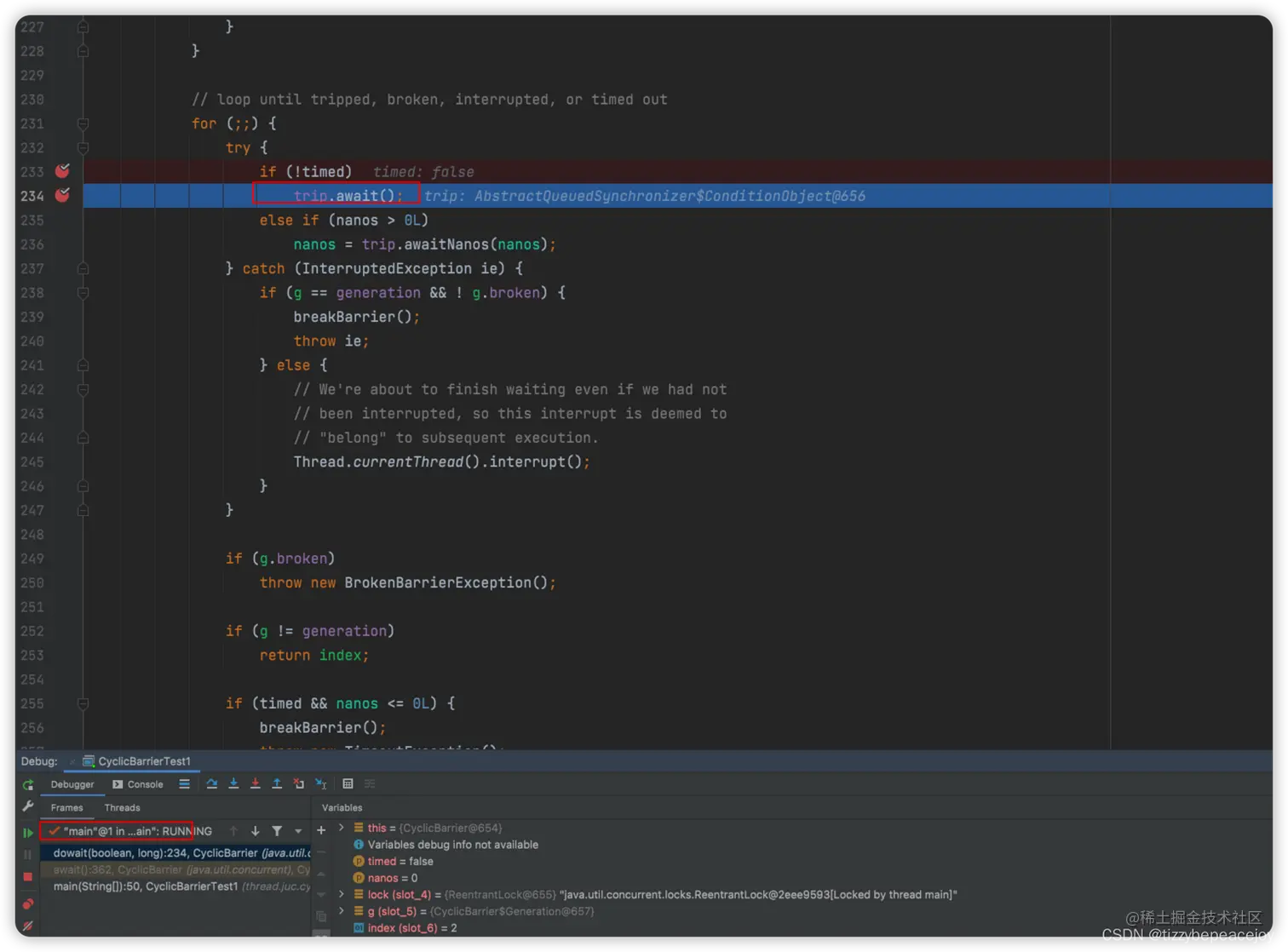Click the Step Over arrow icon
Image resolution: width=1288 pixels, height=952 pixels.
pyautogui.click(x=211, y=784)
